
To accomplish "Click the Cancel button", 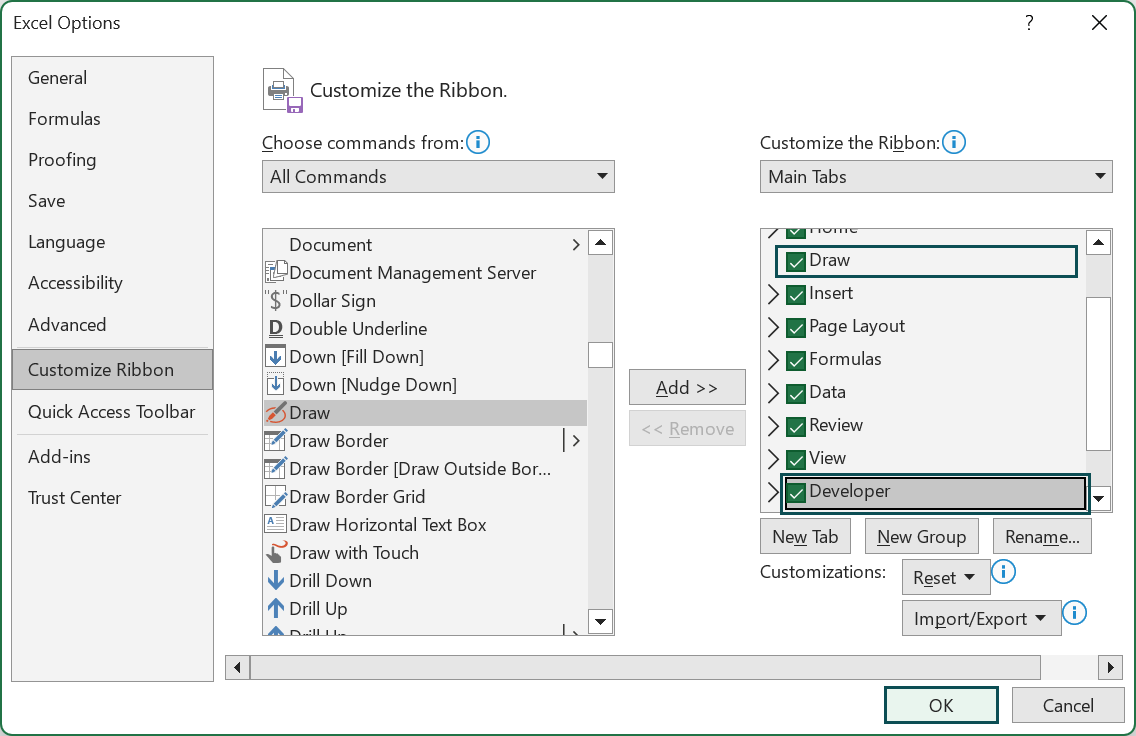I will click(x=1068, y=706).
